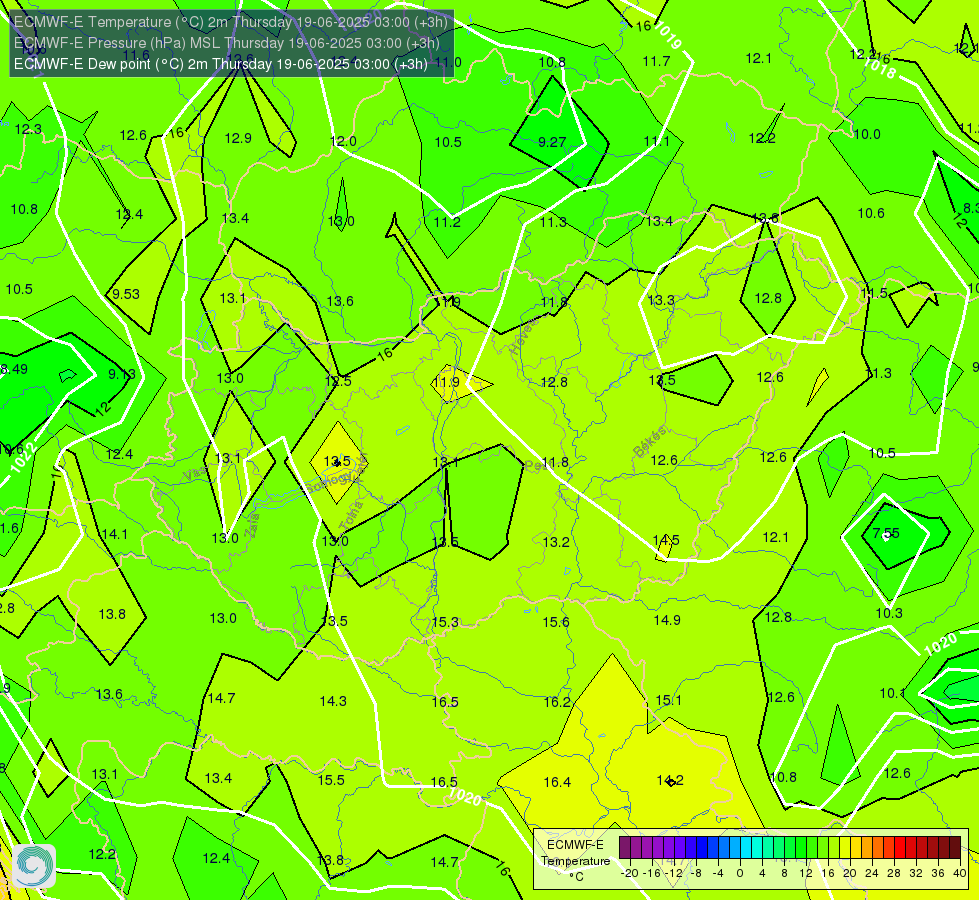The width and height of the screenshot is (979, 900).
Task: Click the 16.2 temperature value
Action: (x=557, y=702)
